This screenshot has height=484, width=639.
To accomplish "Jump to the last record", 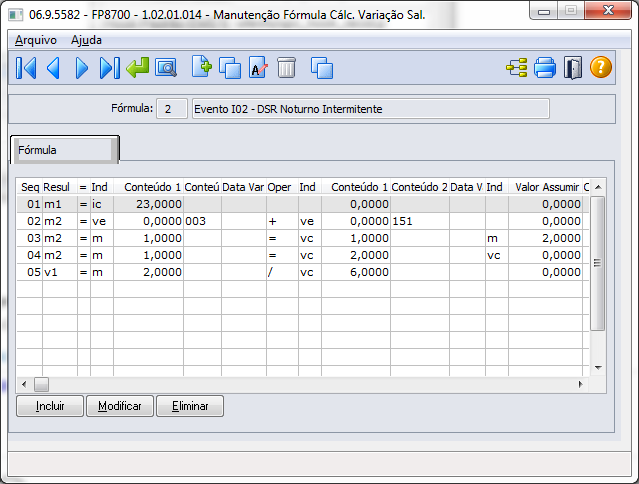I will click(x=110, y=68).
